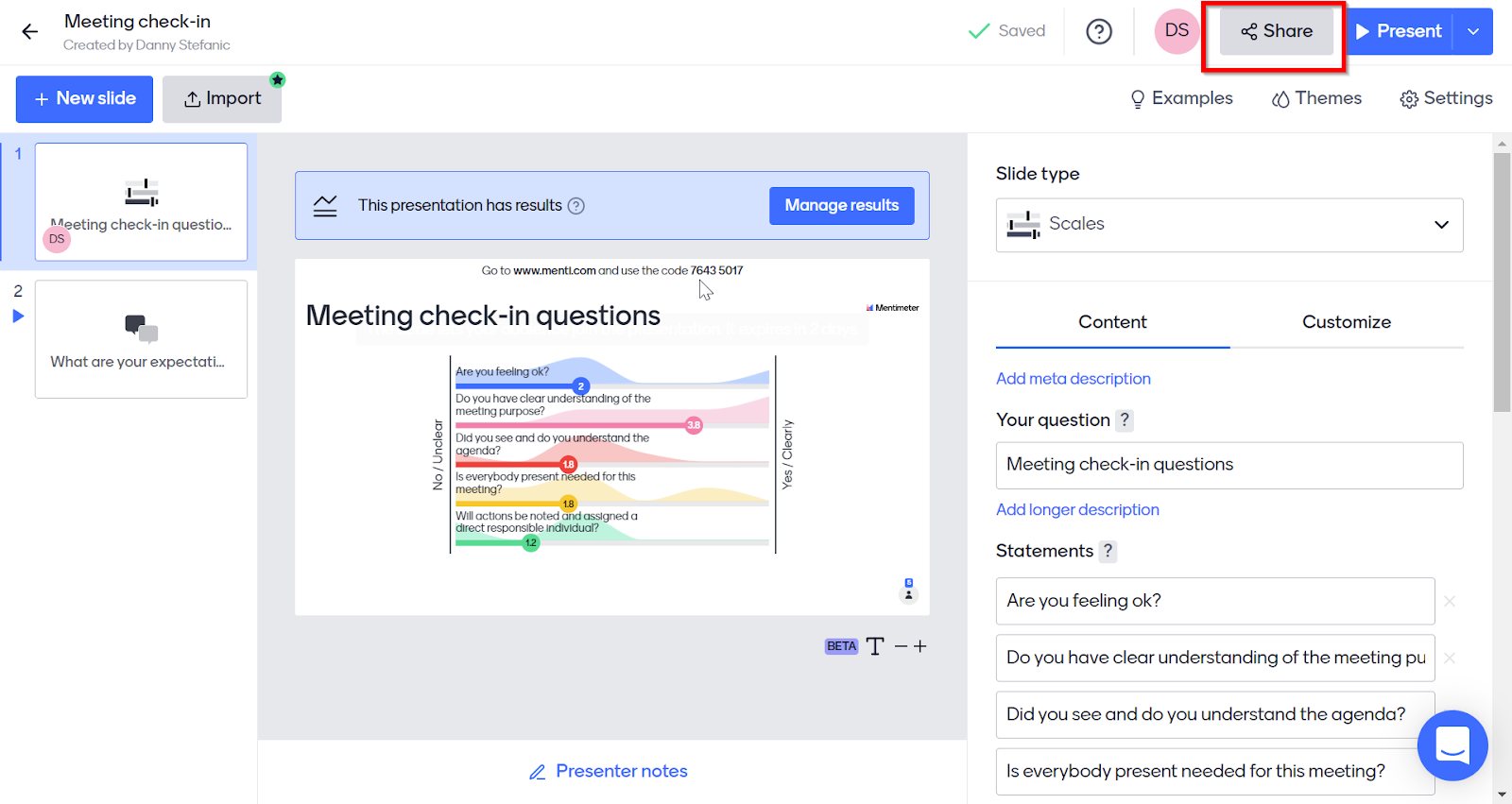Image resolution: width=1512 pixels, height=804 pixels.
Task: Select slide 2 thumbnail
Action: coord(141,339)
